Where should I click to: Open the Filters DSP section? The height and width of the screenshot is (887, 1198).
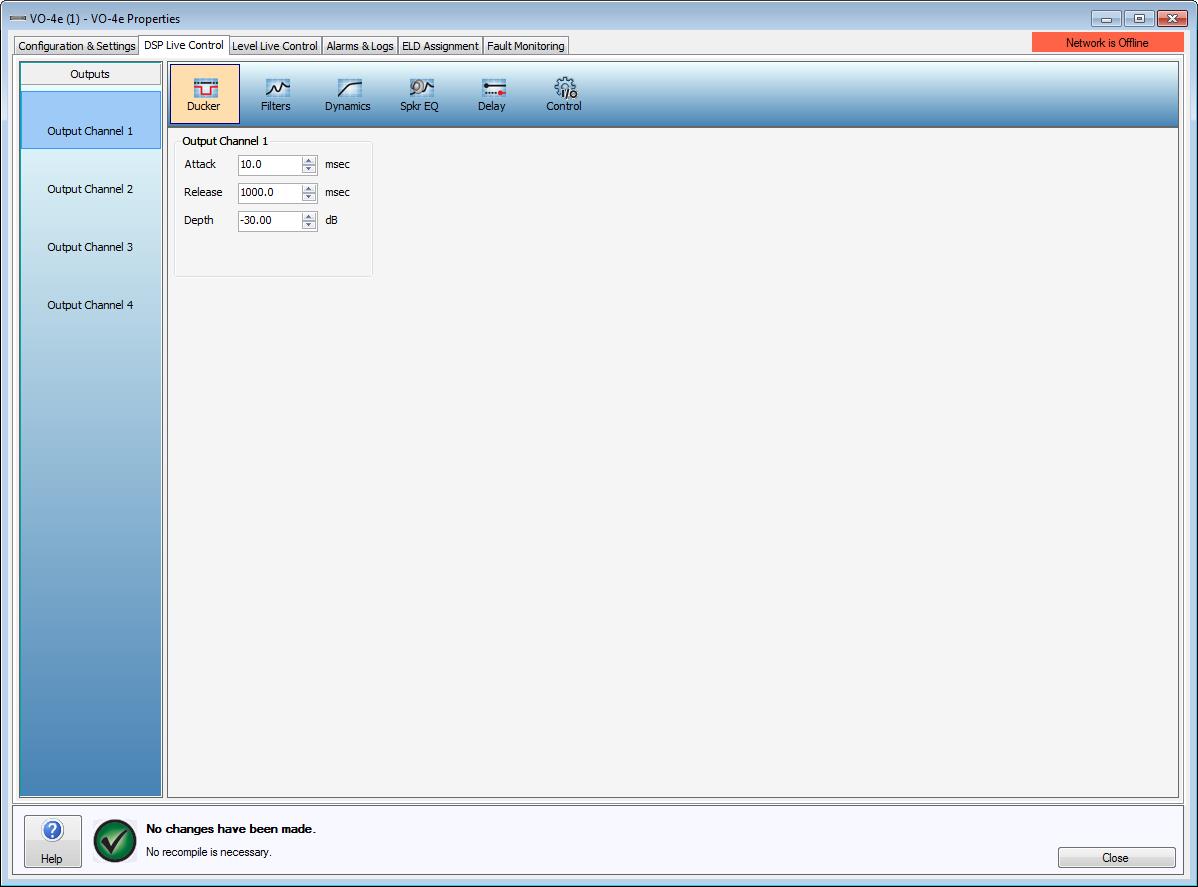pos(276,94)
